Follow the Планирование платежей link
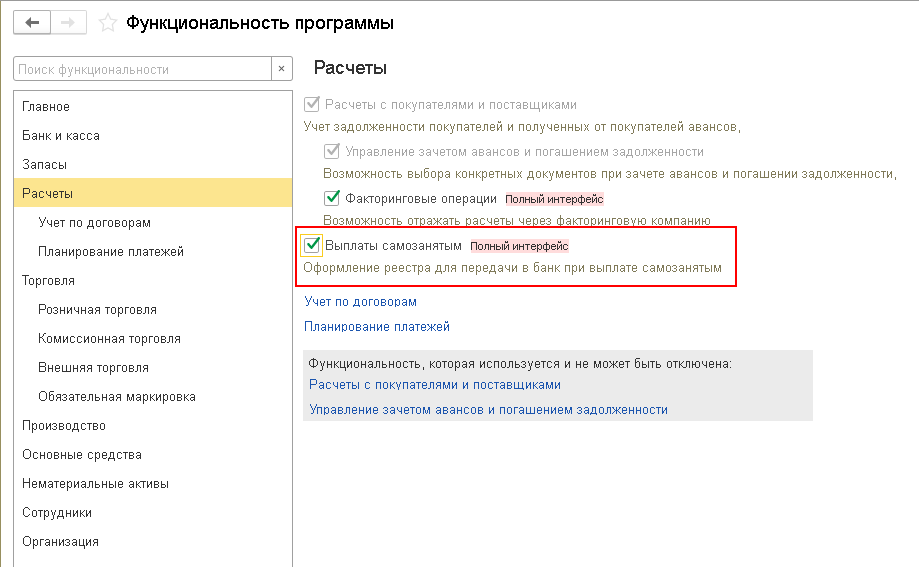The image size is (919, 567). click(377, 327)
